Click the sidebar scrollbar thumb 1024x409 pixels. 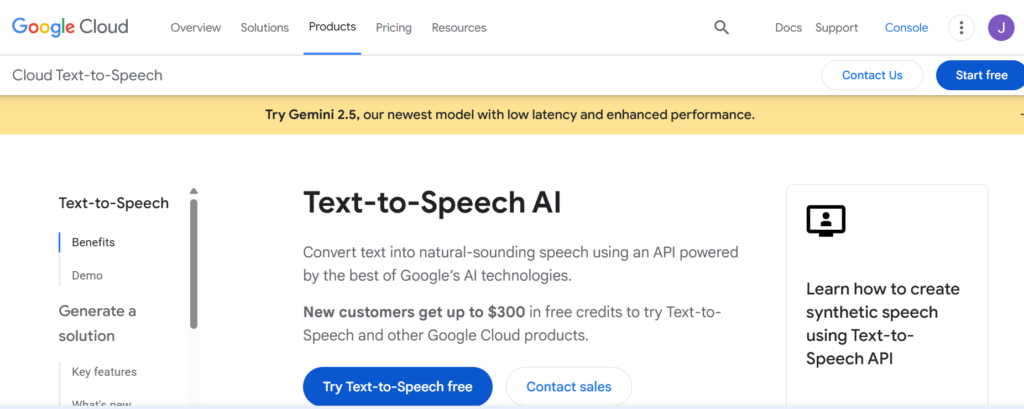[193, 263]
